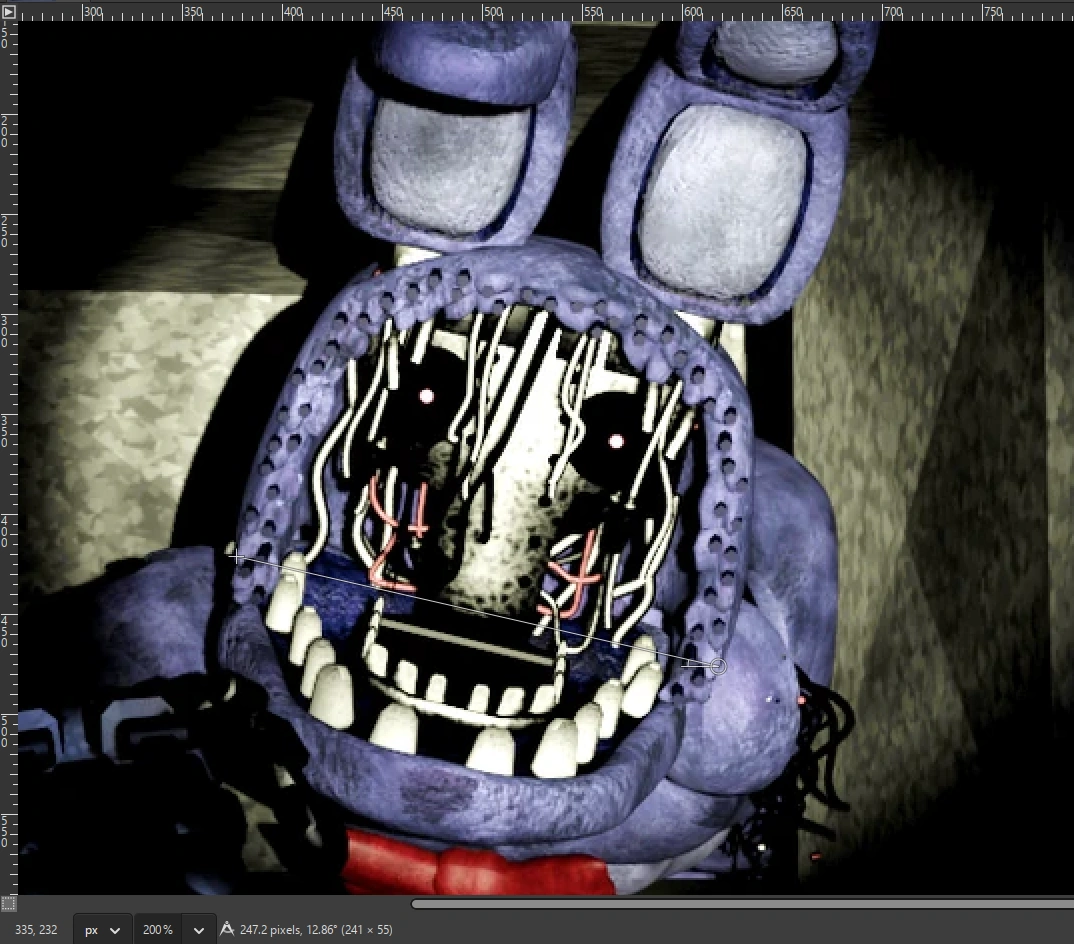Click the horizontal scrollbar thumb
This screenshot has width=1074, height=944.
[742, 904]
